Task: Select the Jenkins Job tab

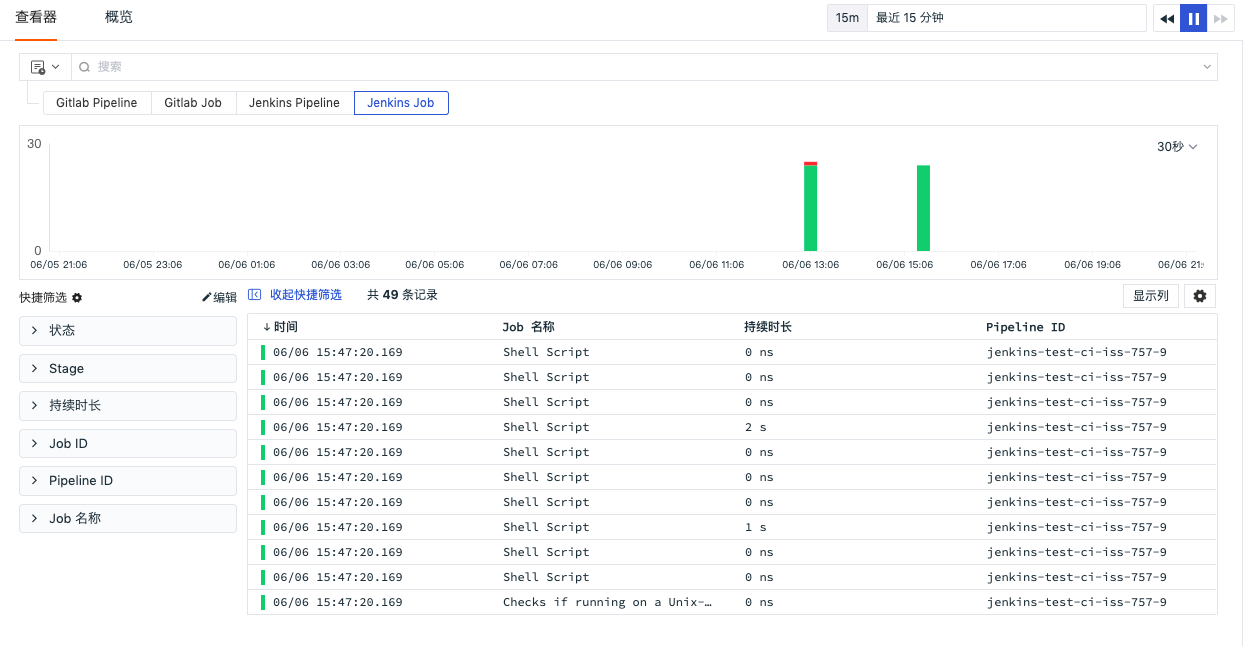Action: 401,103
